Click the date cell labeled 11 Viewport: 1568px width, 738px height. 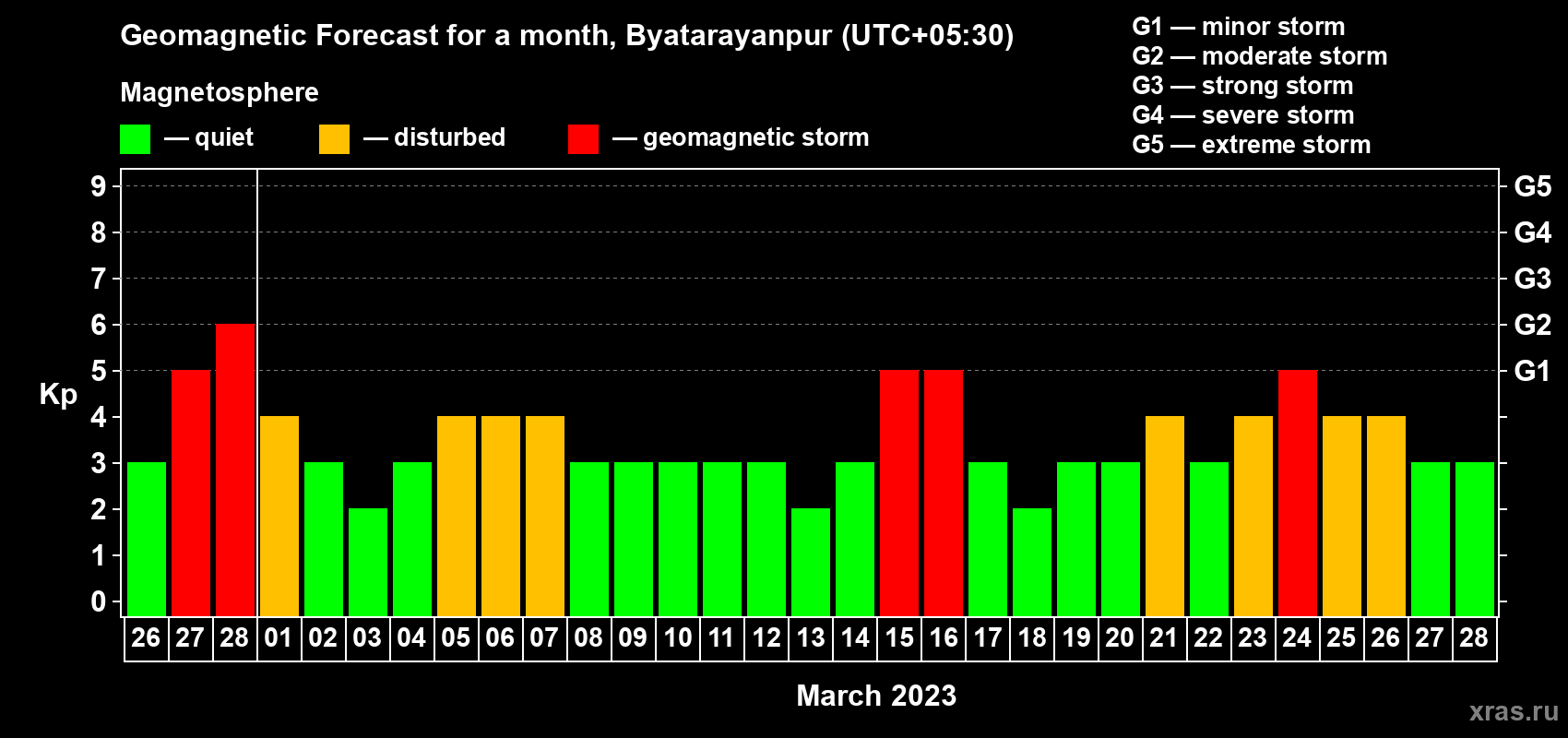pos(721,638)
